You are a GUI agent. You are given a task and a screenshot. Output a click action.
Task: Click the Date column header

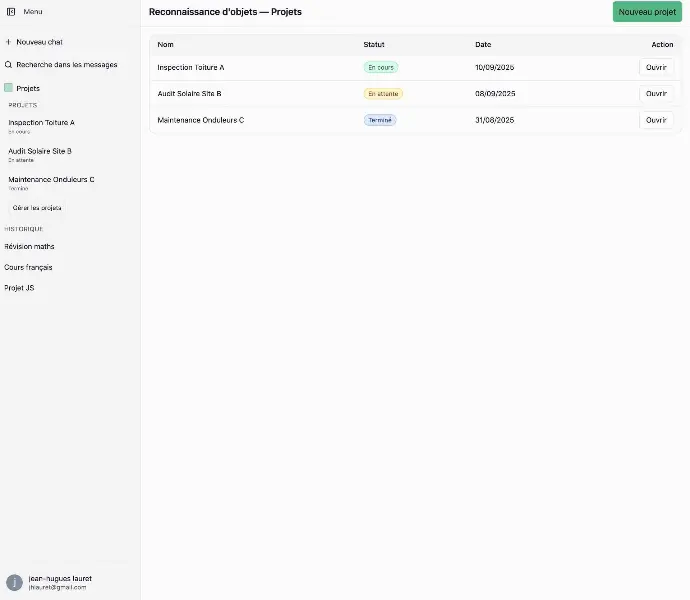point(483,44)
